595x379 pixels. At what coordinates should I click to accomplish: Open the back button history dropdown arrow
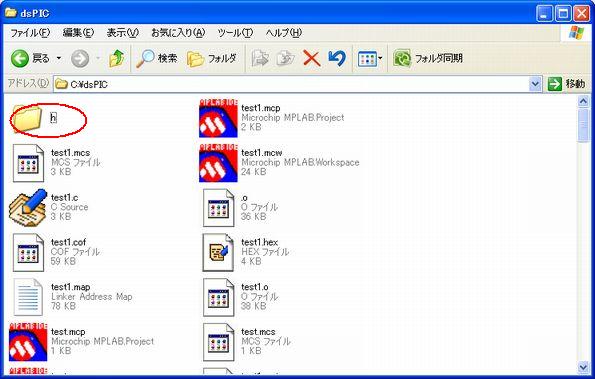[x=59, y=58]
